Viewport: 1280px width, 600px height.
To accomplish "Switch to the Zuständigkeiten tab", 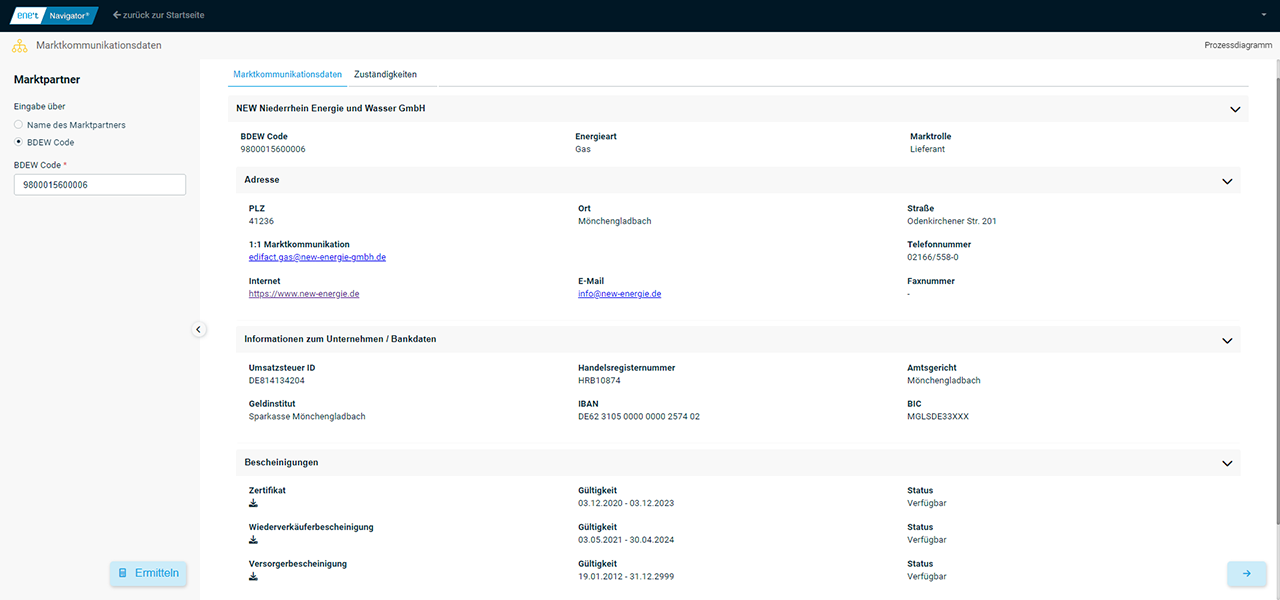I will pos(385,75).
